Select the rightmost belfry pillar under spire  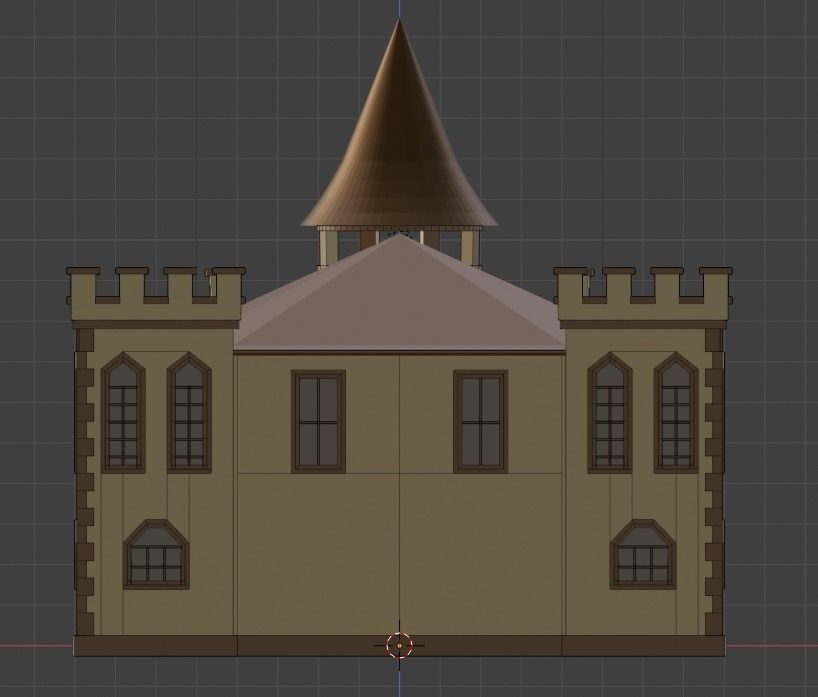point(470,247)
